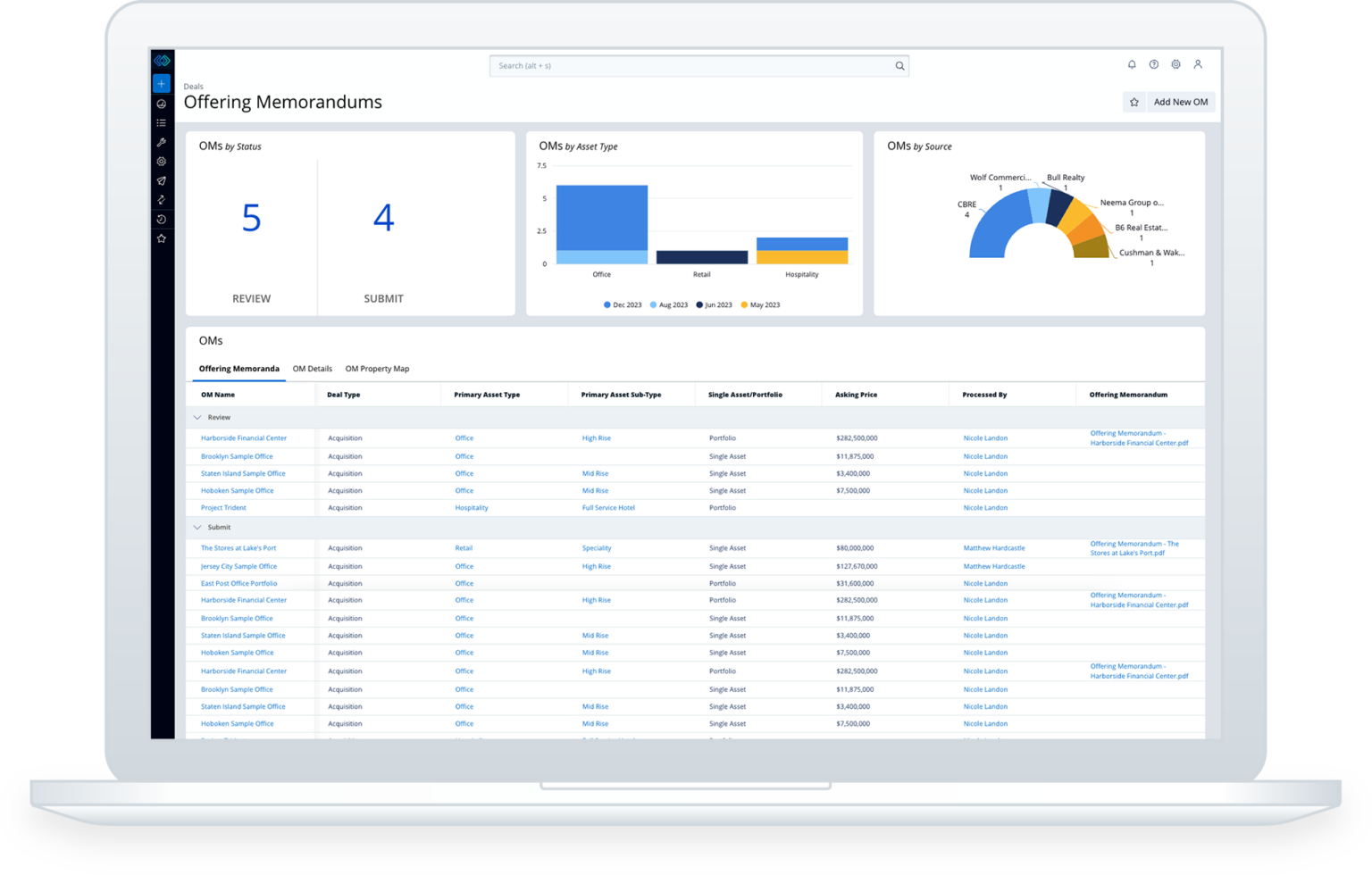Open the dashboard gauge icon in sidebar
Screen dimensions: 1372x875
pyautogui.click(x=162, y=104)
